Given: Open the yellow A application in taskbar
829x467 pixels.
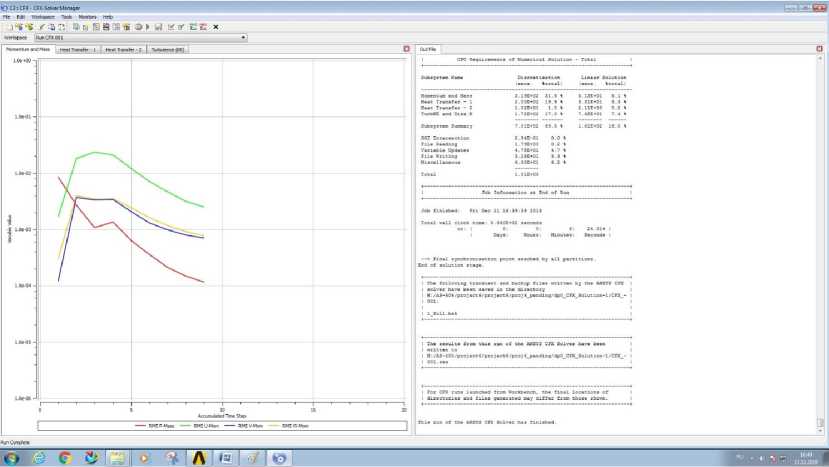Looking at the screenshot, I should point(199,457).
